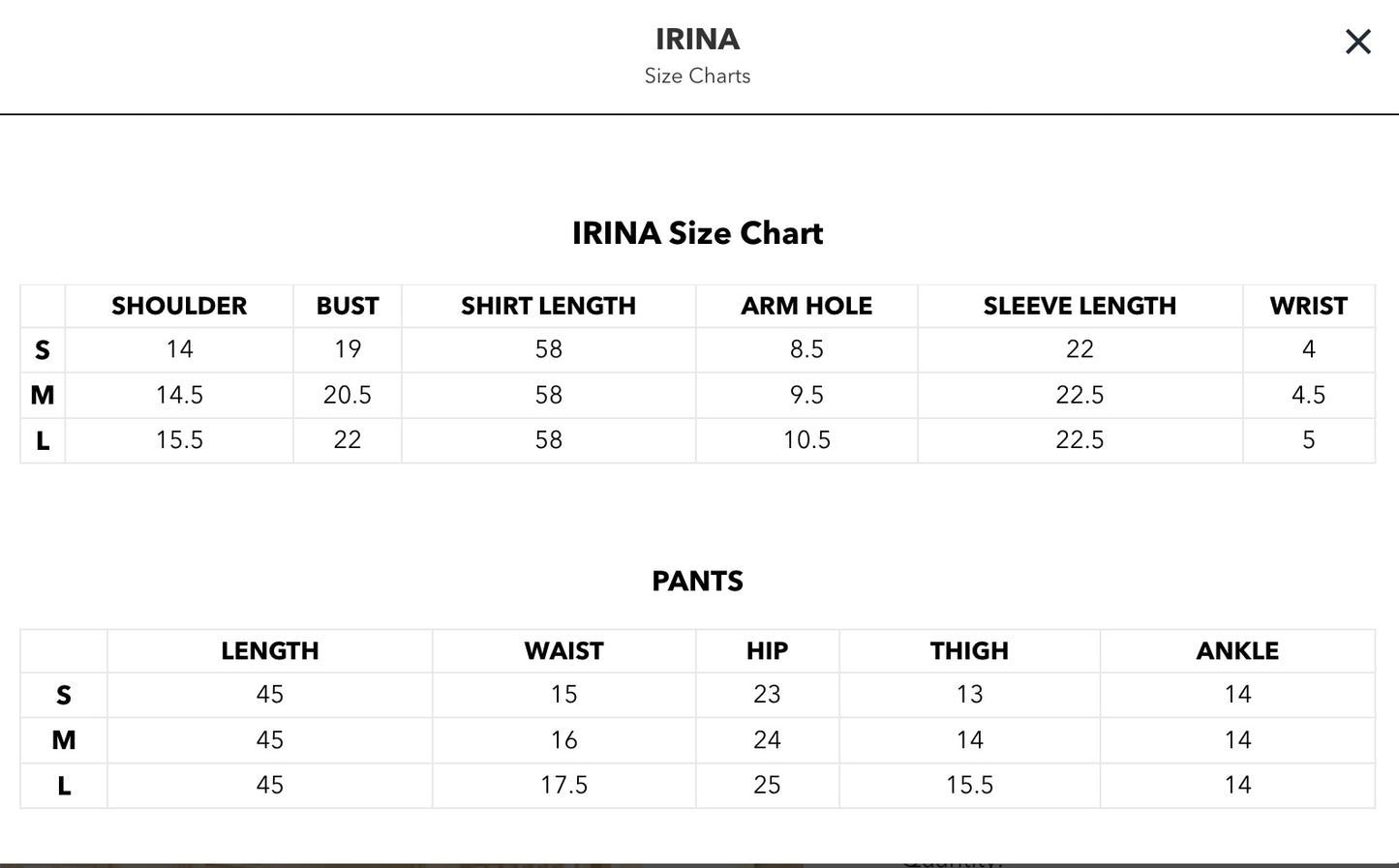Click the Size Charts subtitle text

pos(697,75)
